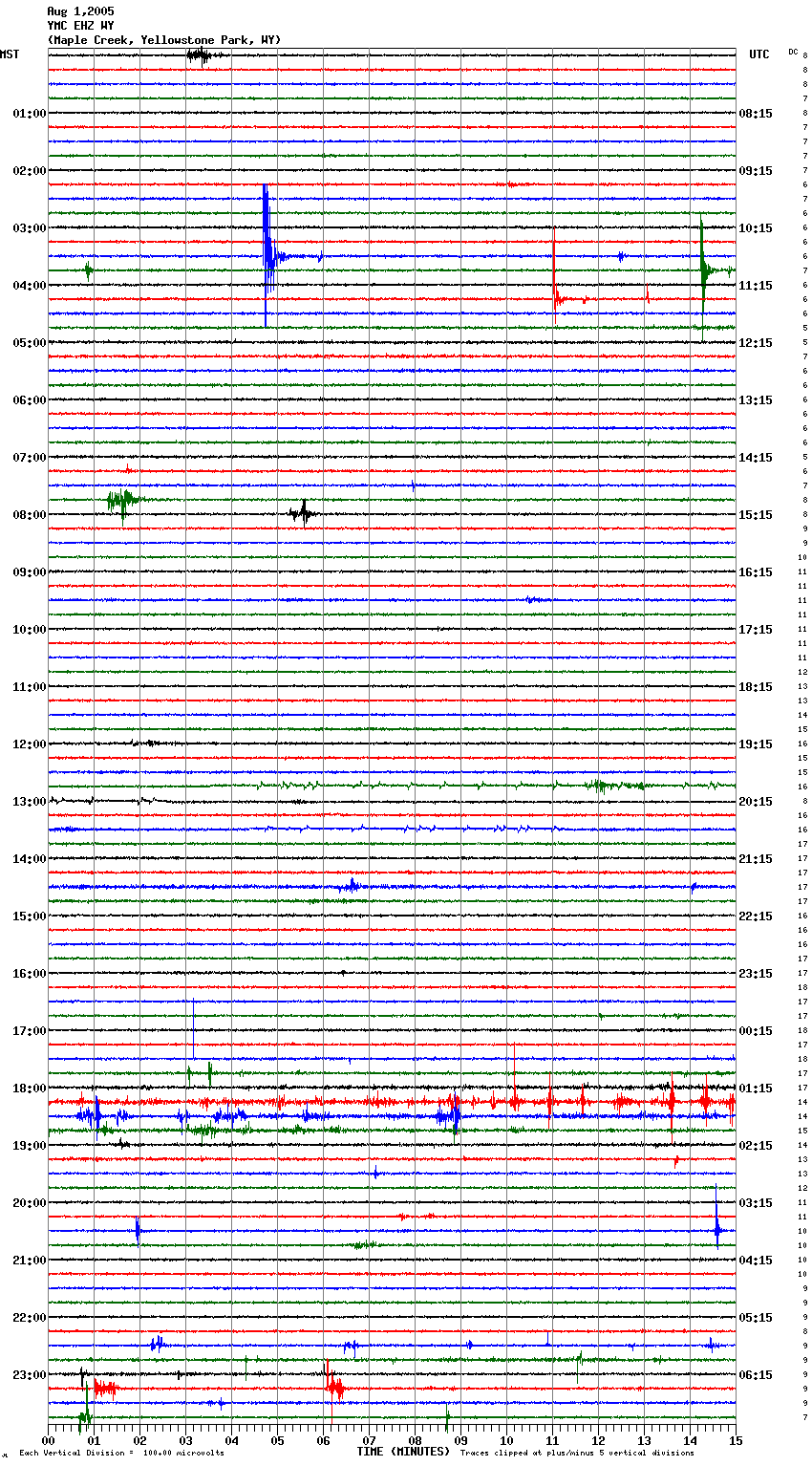Click the '15:15' UTC time label
This screenshot has width=812, height=1466.
pos(756,515)
